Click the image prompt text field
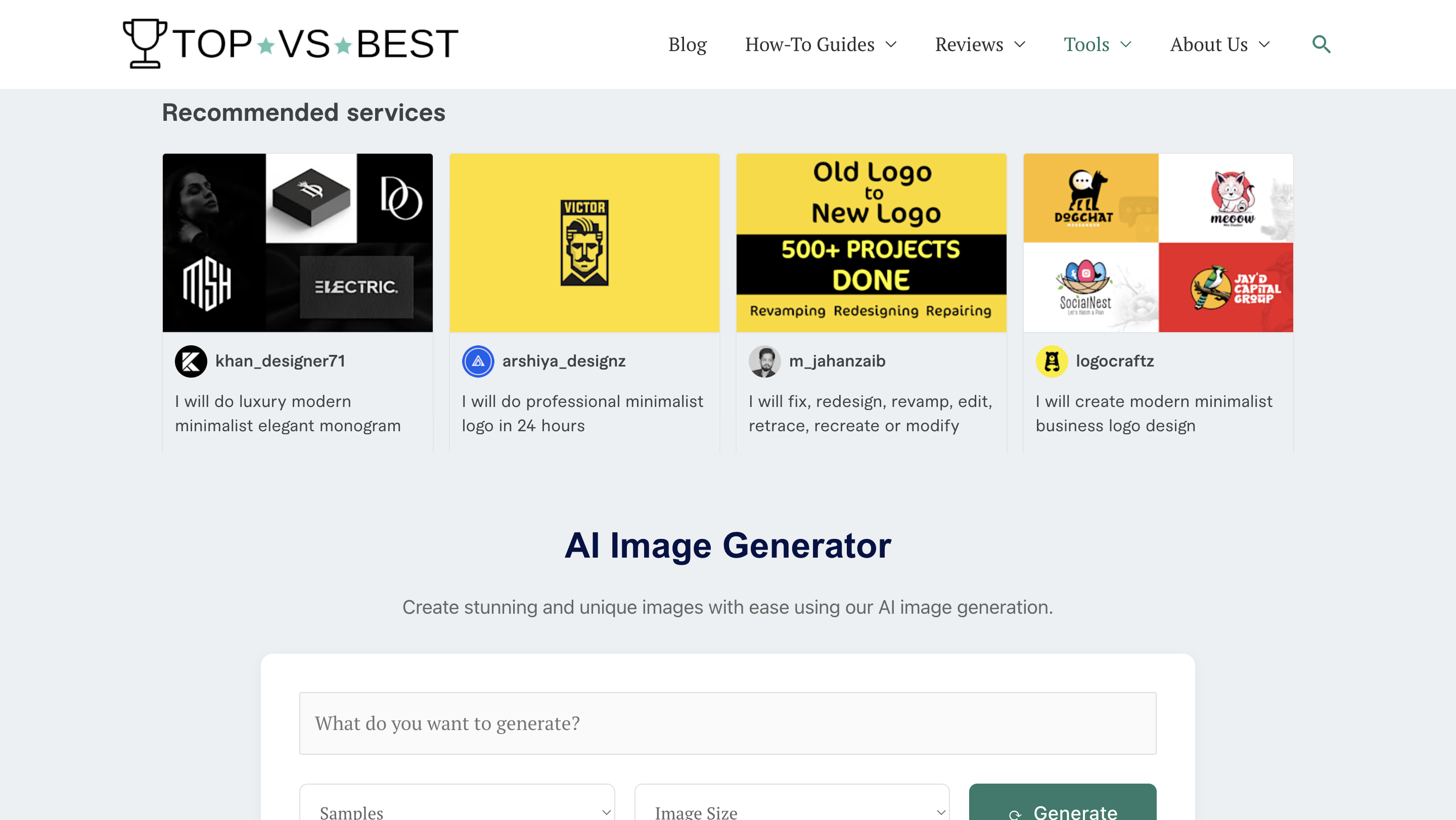 727,723
